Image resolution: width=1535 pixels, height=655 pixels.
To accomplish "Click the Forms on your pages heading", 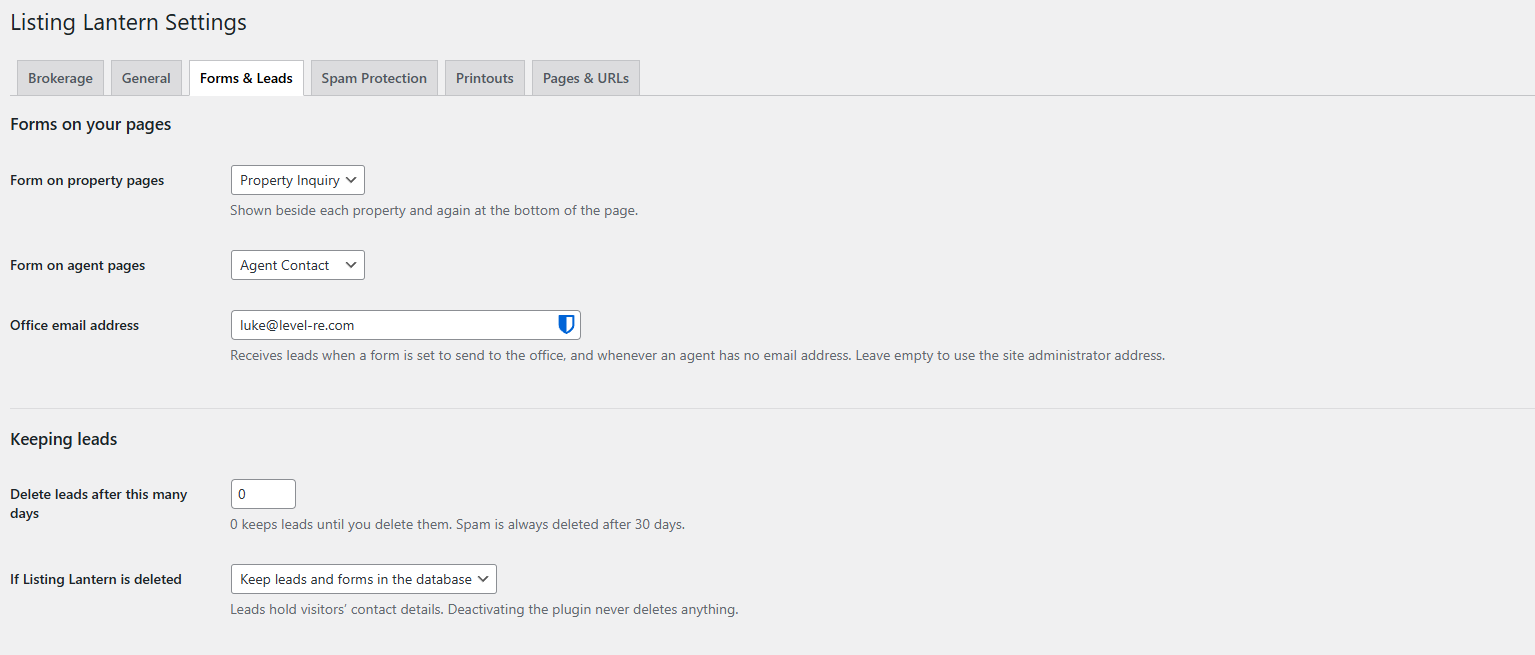I will [91, 124].
